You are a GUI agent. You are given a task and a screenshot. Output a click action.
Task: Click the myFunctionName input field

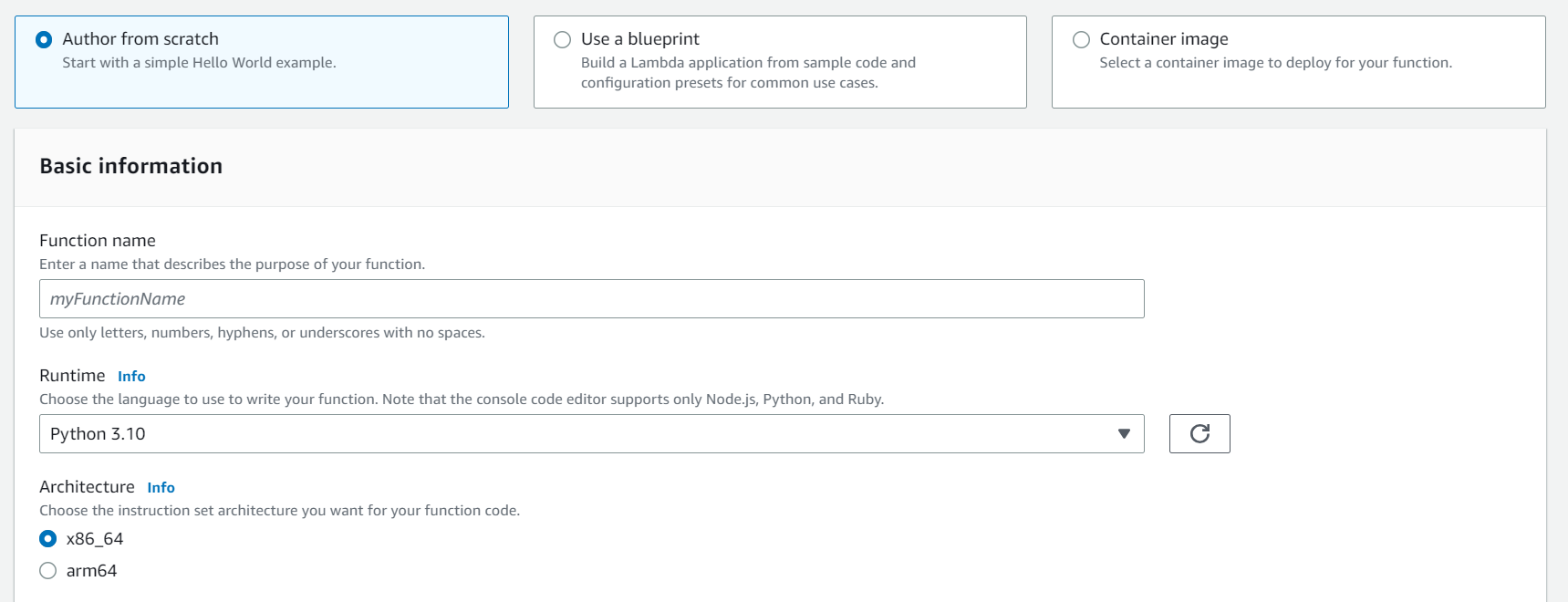pos(591,299)
